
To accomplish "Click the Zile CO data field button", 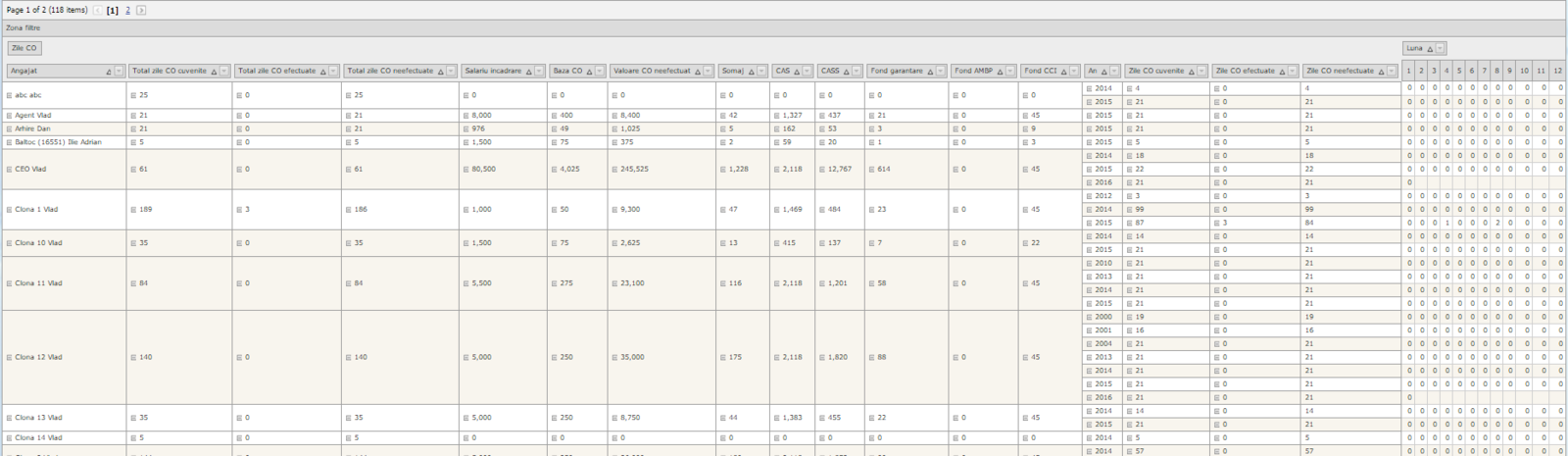I will 24,48.
